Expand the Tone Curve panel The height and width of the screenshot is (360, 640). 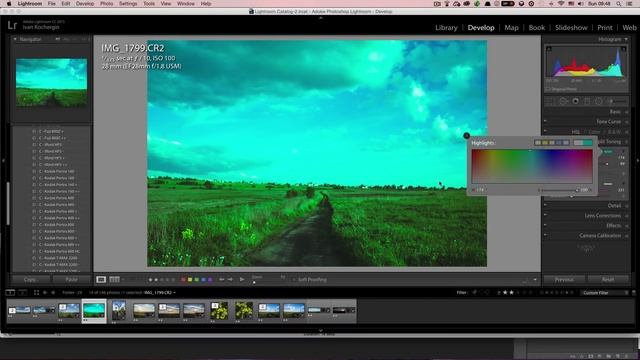click(x=626, y=122)
